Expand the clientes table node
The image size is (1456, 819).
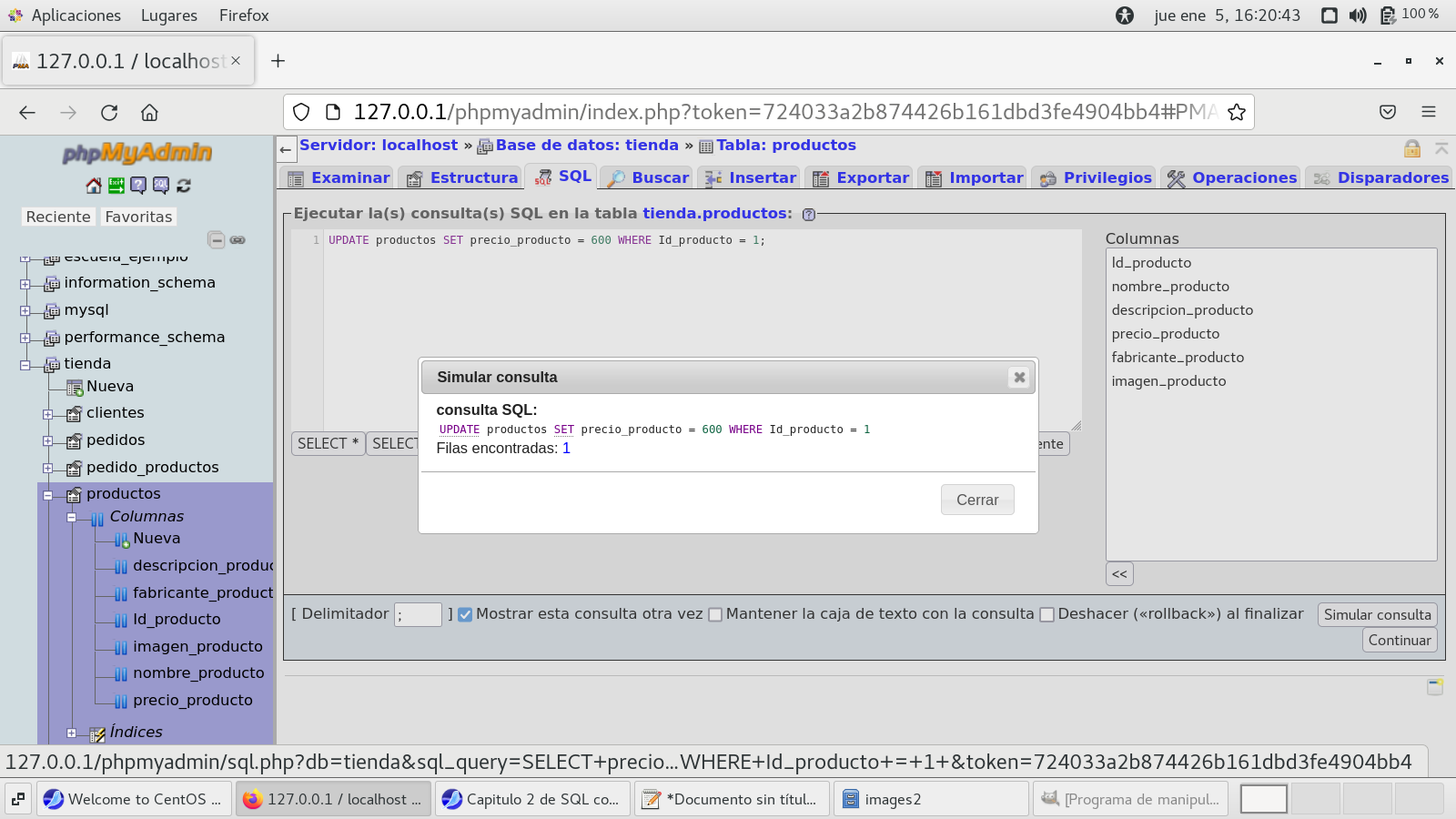(48, 414)
